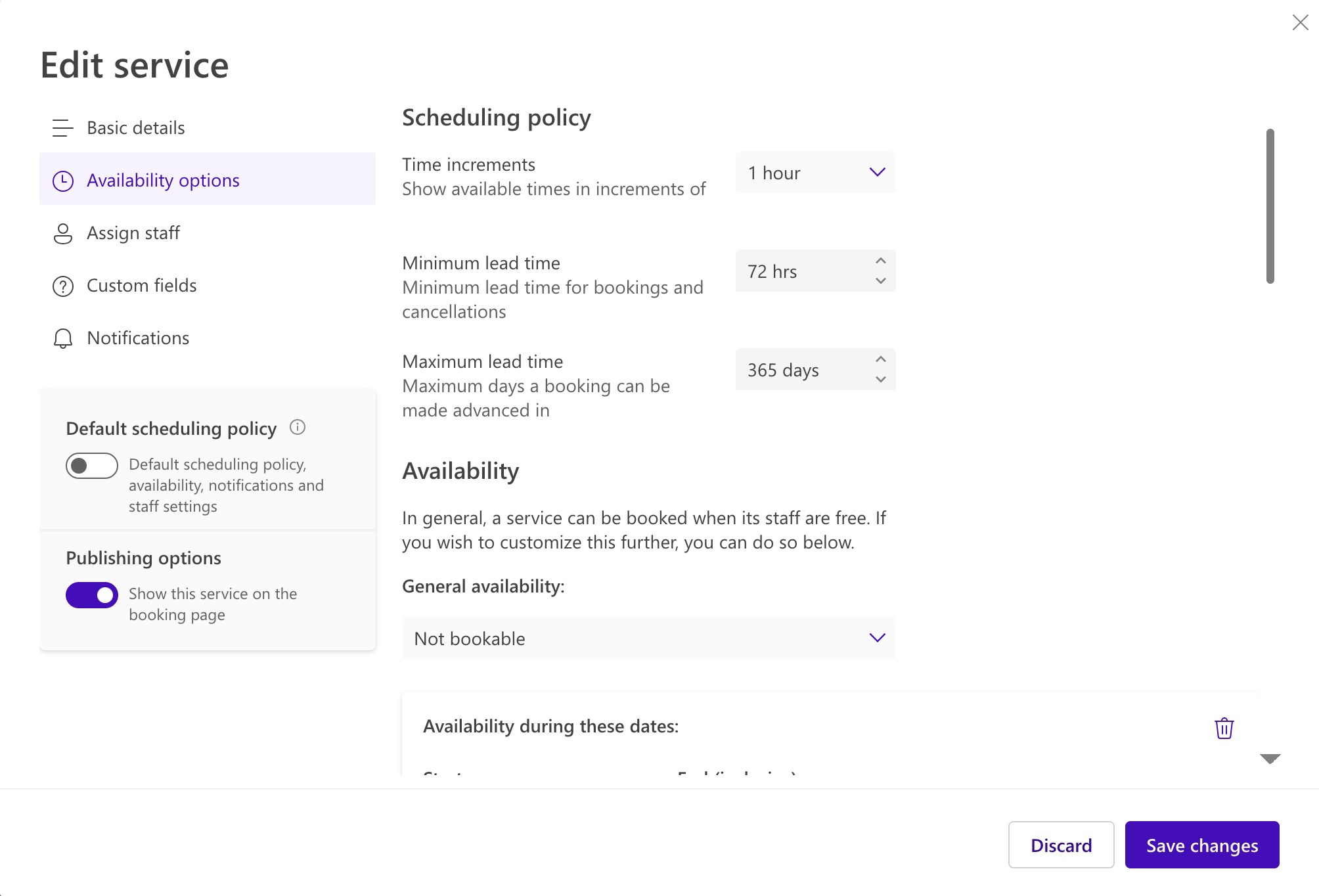
Task: Delete the availability date range with the trash icon
Action: [x=1224, y=728]
